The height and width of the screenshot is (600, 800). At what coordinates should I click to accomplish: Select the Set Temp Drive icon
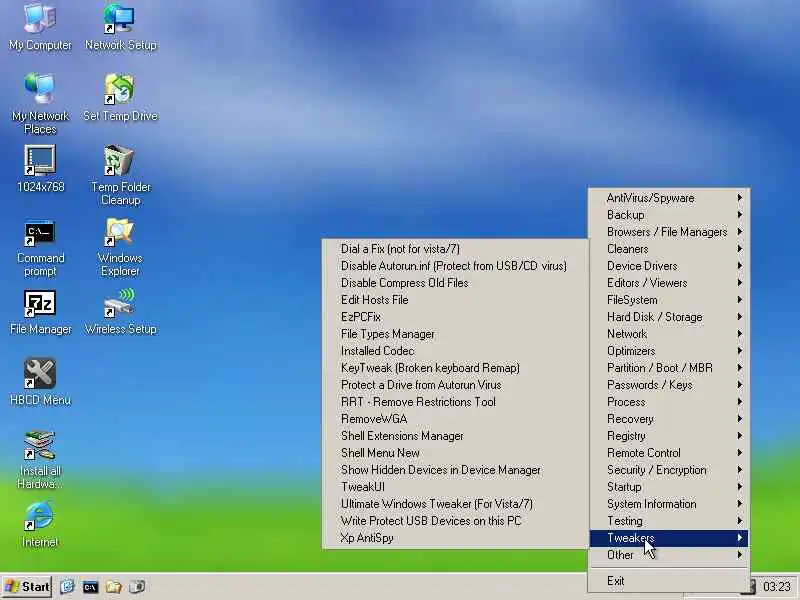[x=120, y=97]
